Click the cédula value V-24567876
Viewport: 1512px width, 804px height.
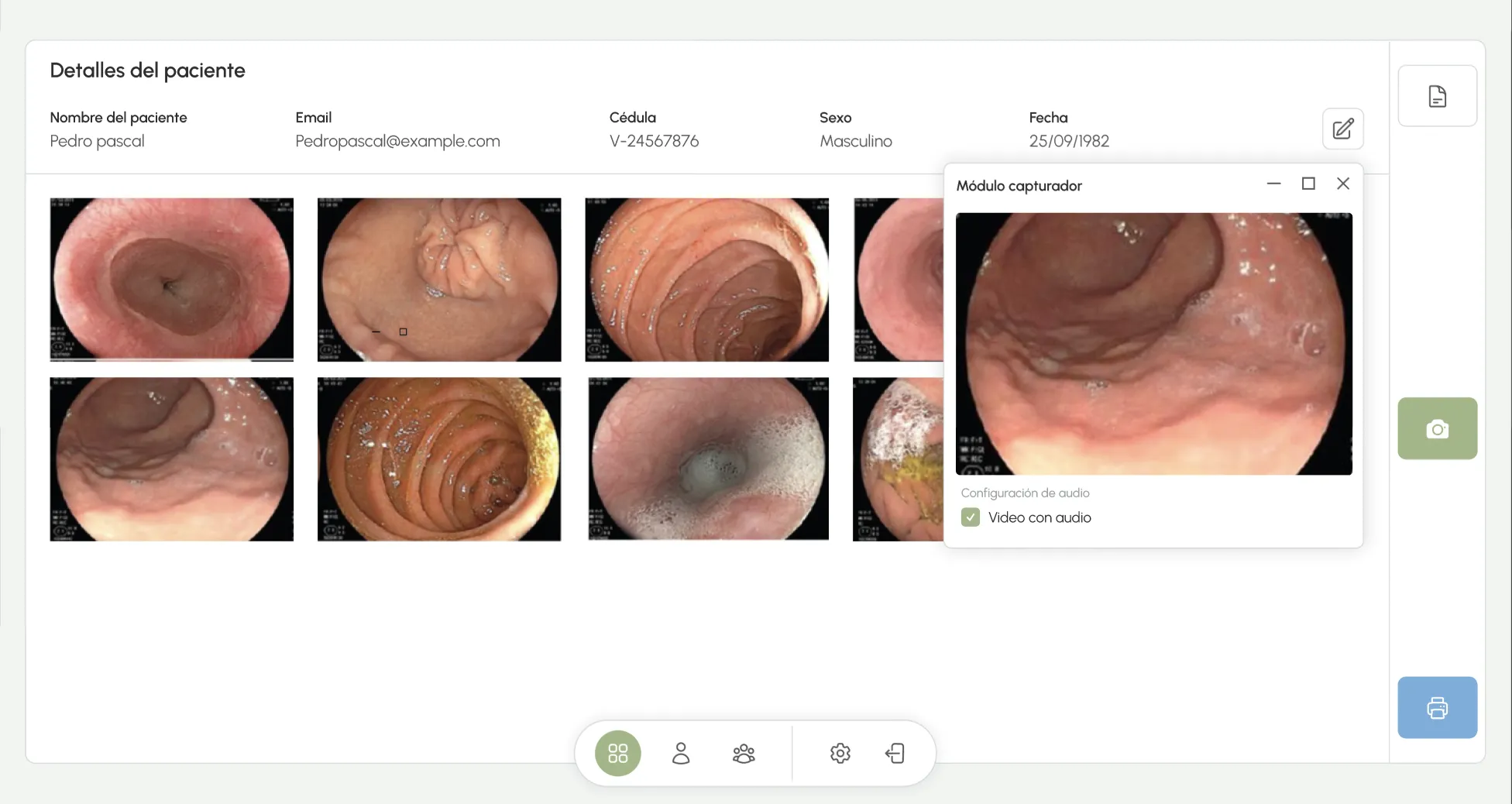(654, 141)
